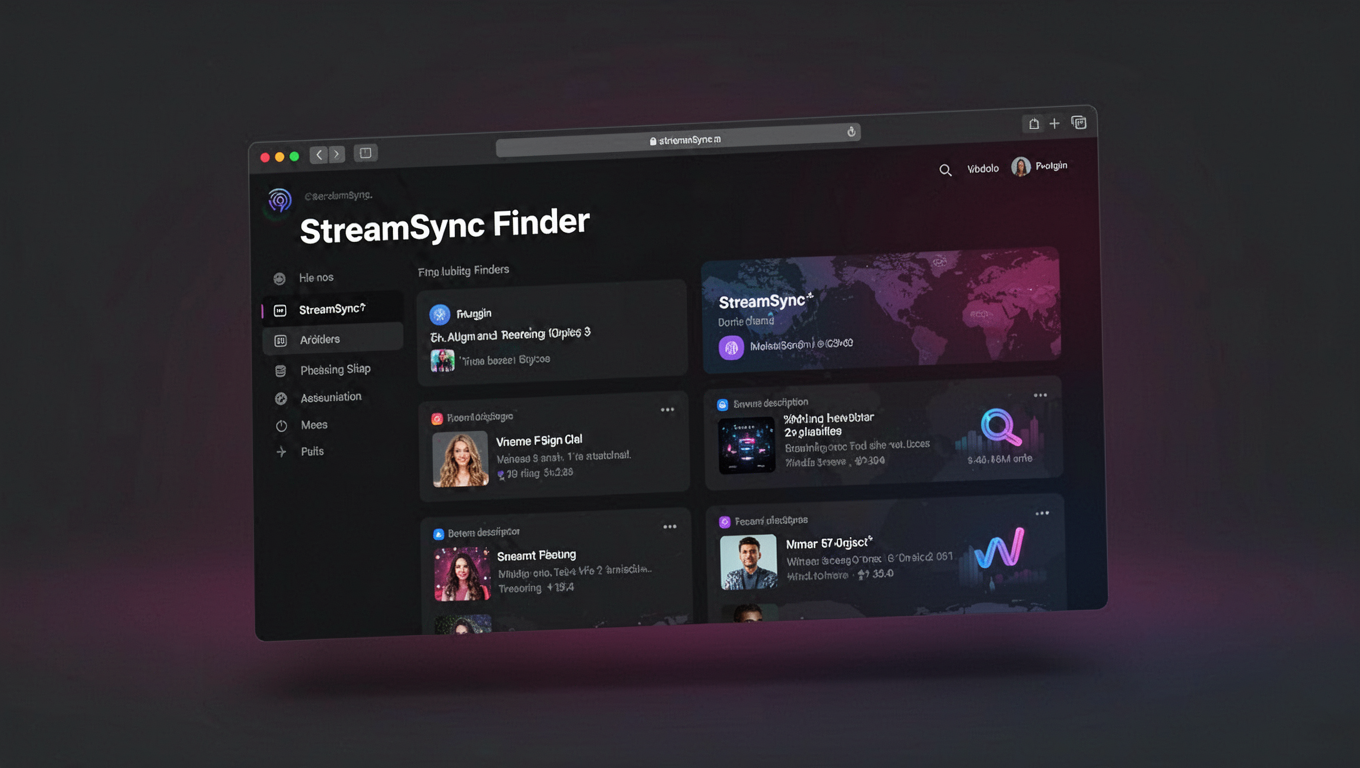Click the Vbdolo link in the top bar

pyautogui.click(x=982, y=168)
